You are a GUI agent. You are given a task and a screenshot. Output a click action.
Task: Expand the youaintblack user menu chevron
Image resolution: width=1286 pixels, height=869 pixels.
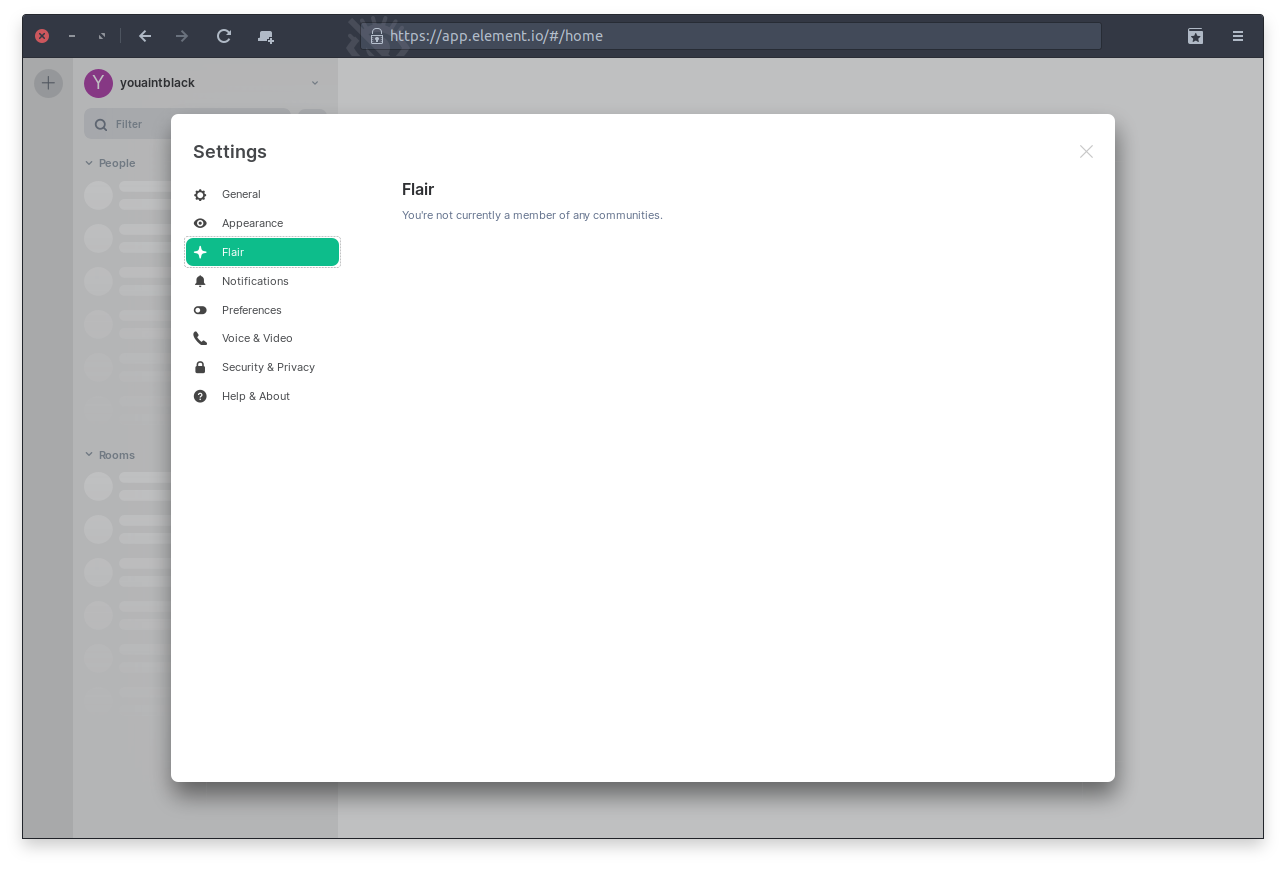[x=315, y=83]
